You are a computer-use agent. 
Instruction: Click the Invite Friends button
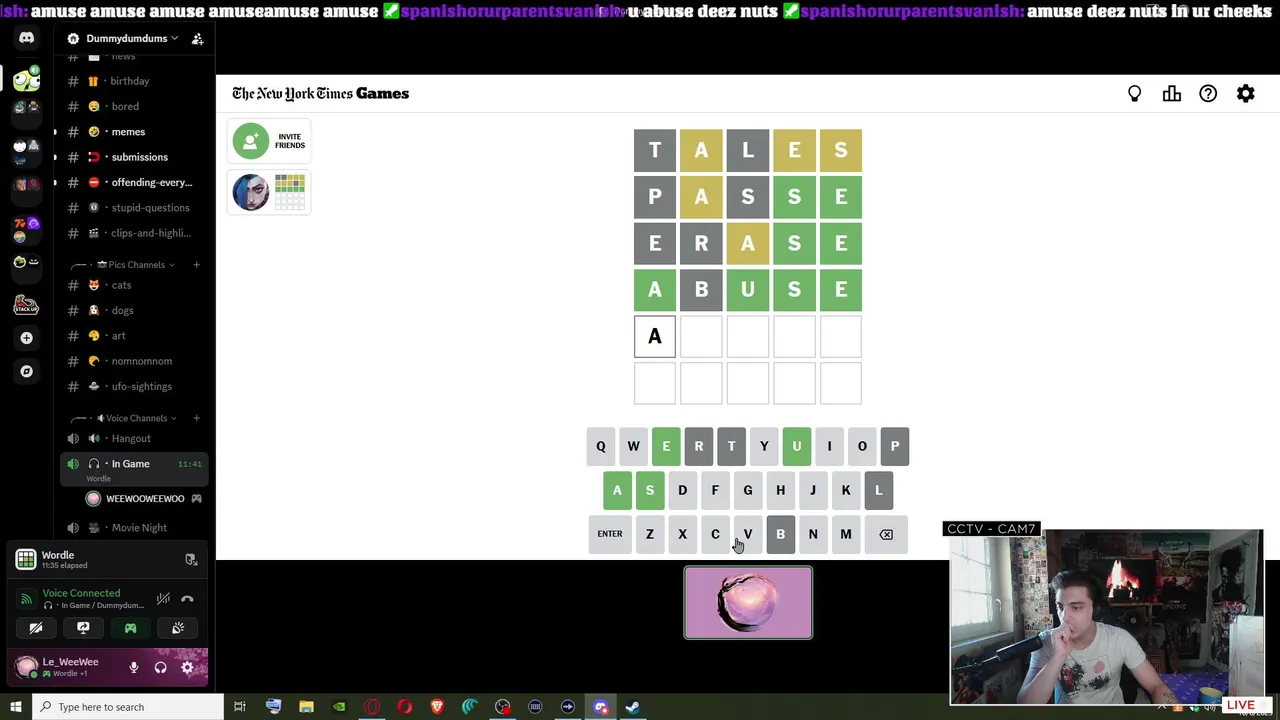269,141
